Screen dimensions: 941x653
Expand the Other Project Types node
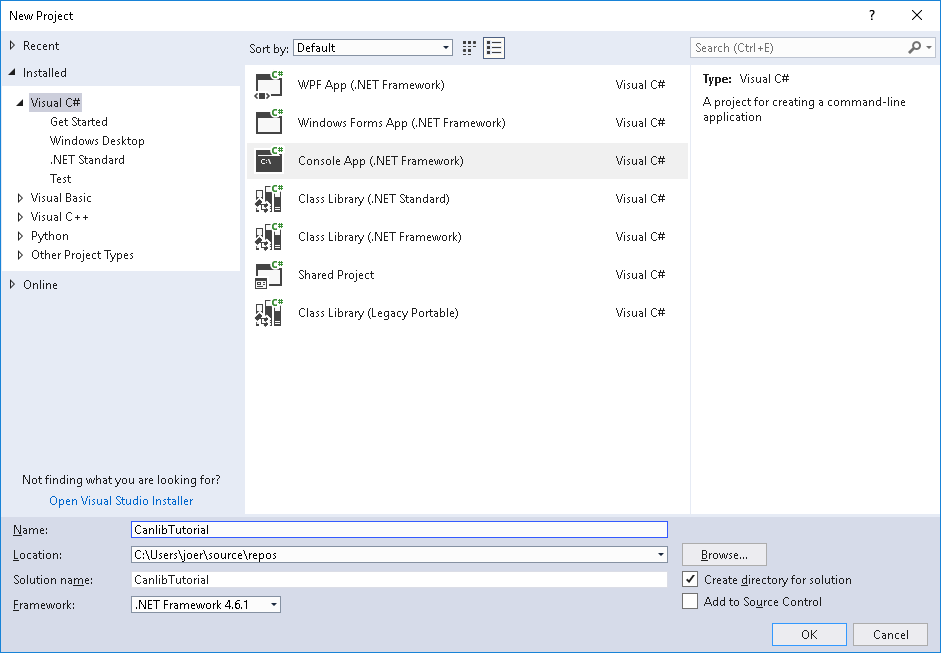20,255
